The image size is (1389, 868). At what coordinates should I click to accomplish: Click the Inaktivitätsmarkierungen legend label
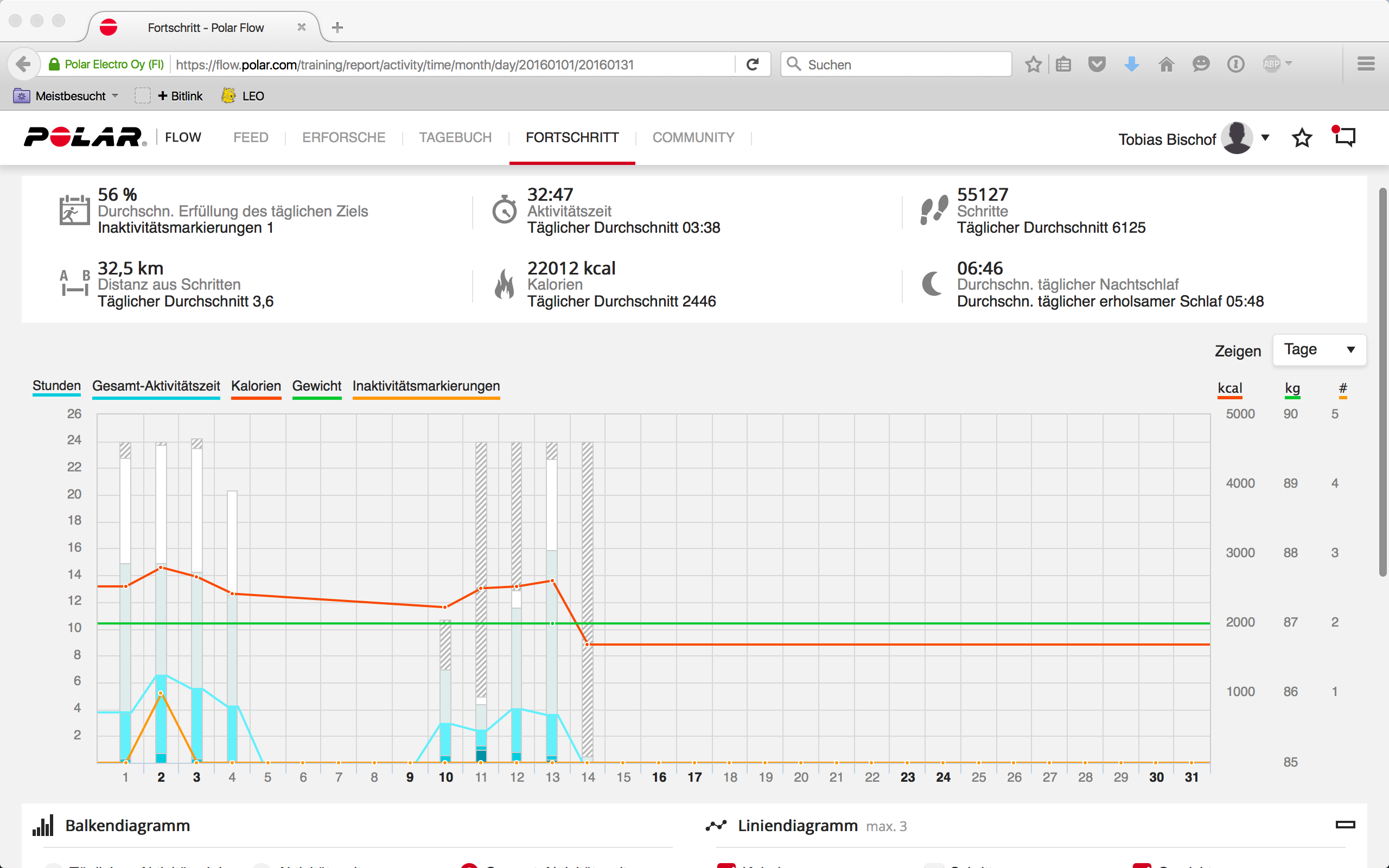point(426,386)
